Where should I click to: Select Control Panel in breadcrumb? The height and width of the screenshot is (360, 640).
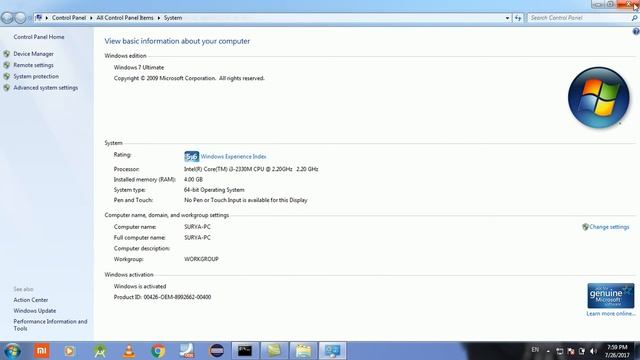[x=69, y=18]
